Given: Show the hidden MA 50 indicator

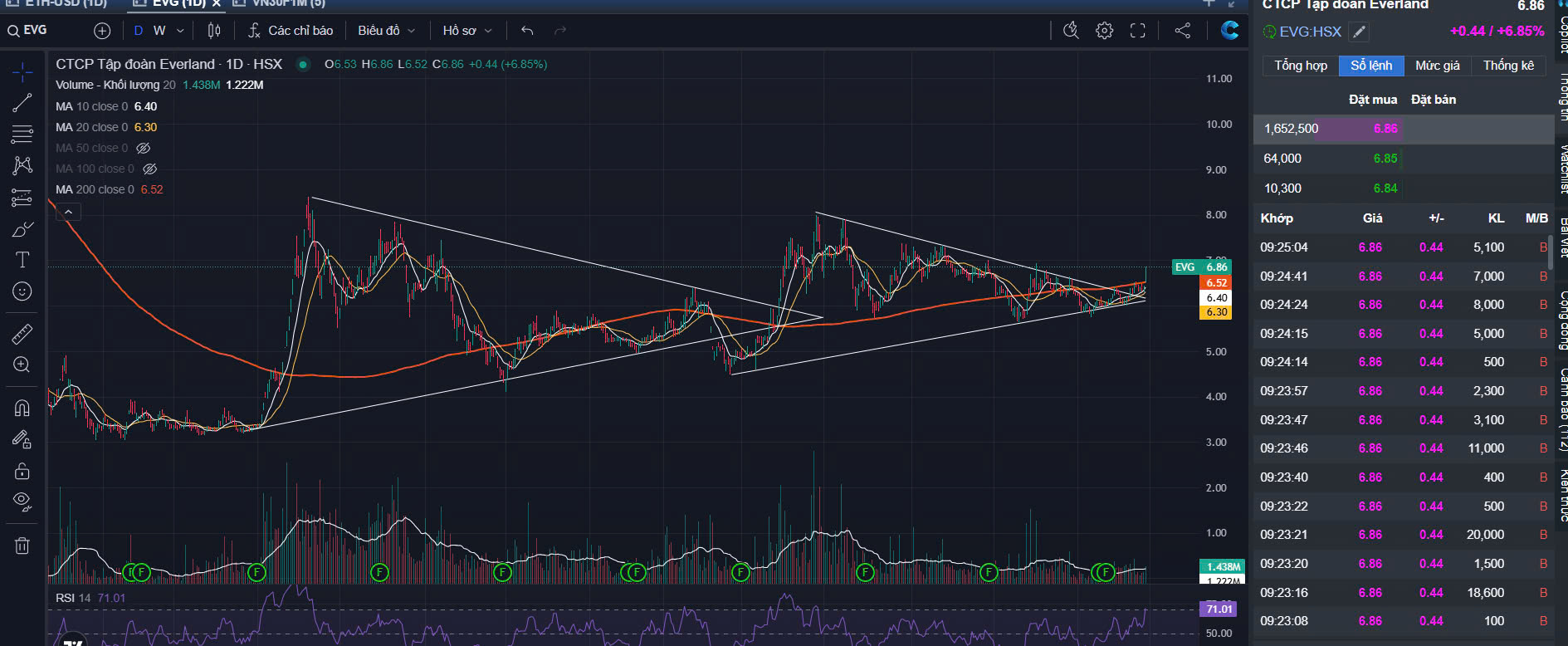Looking at the screenshot, I should [144, 148].
